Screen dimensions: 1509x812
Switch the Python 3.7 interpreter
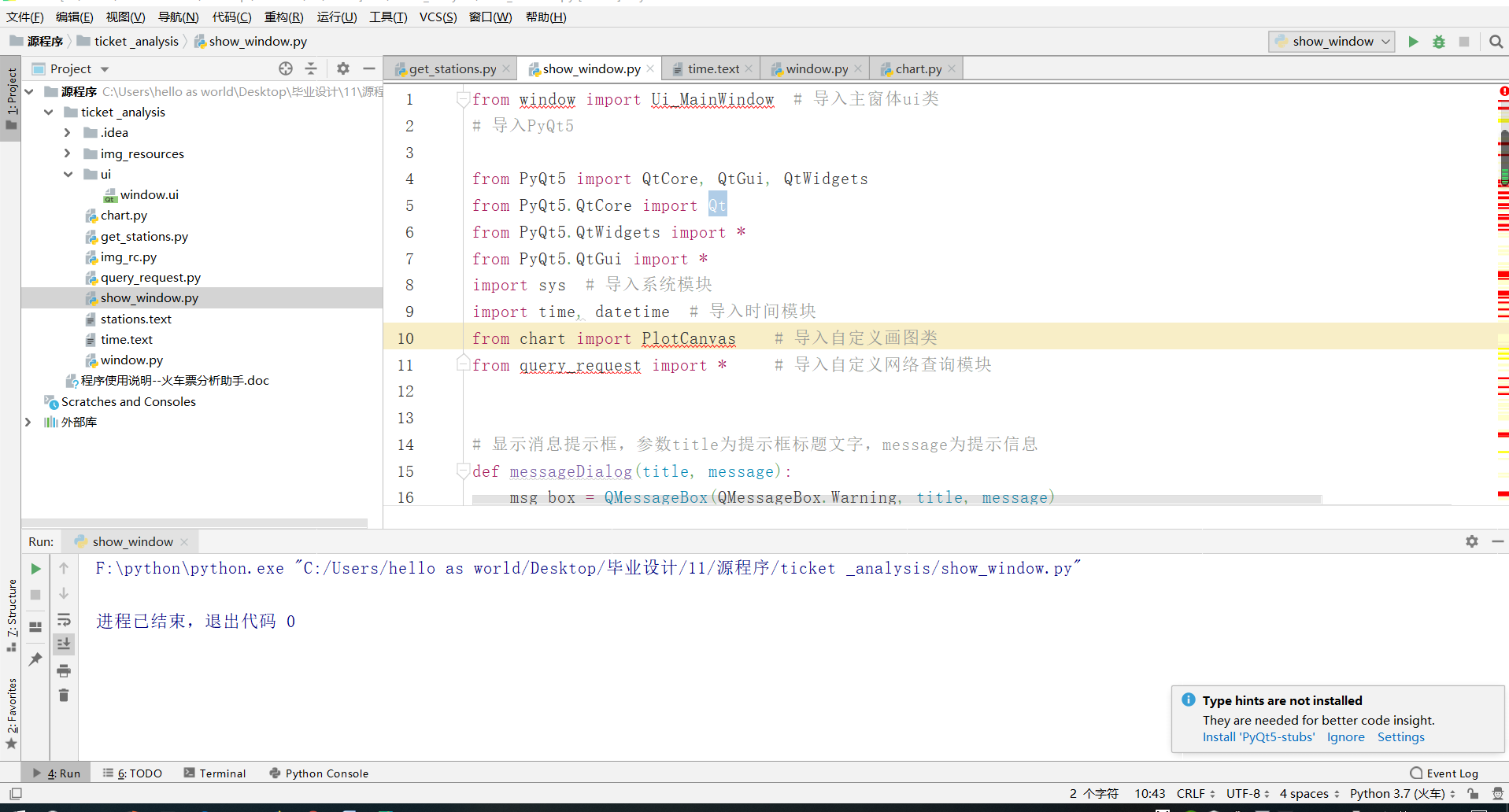pyautogui.click(x=1402, y=794)
